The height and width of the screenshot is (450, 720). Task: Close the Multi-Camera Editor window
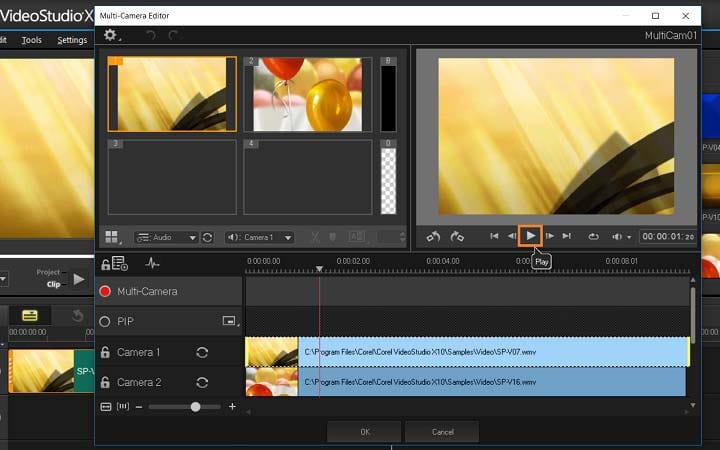click(686, 16)
